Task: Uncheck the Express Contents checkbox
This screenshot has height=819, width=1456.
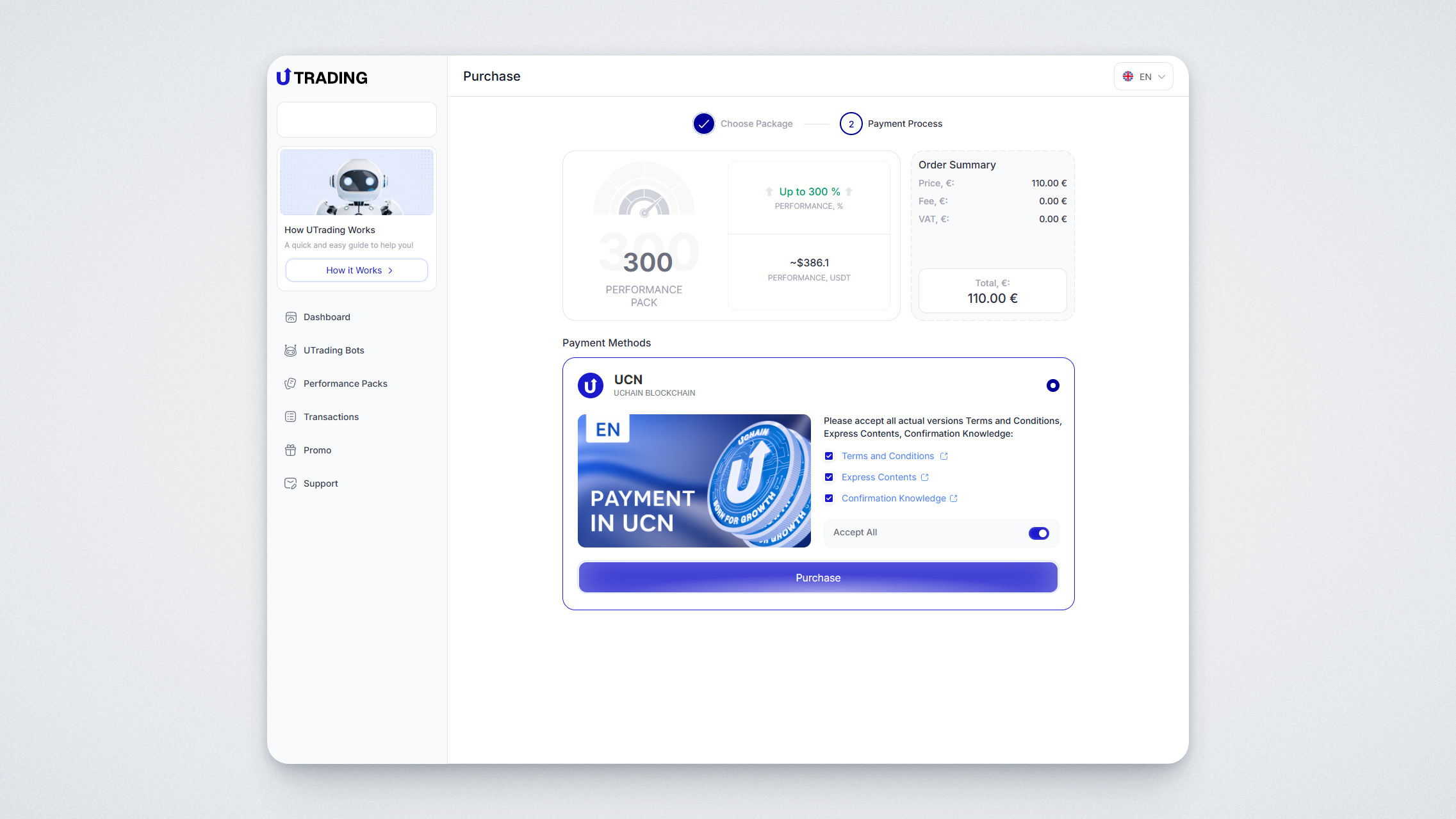Action: click(829, 477)
